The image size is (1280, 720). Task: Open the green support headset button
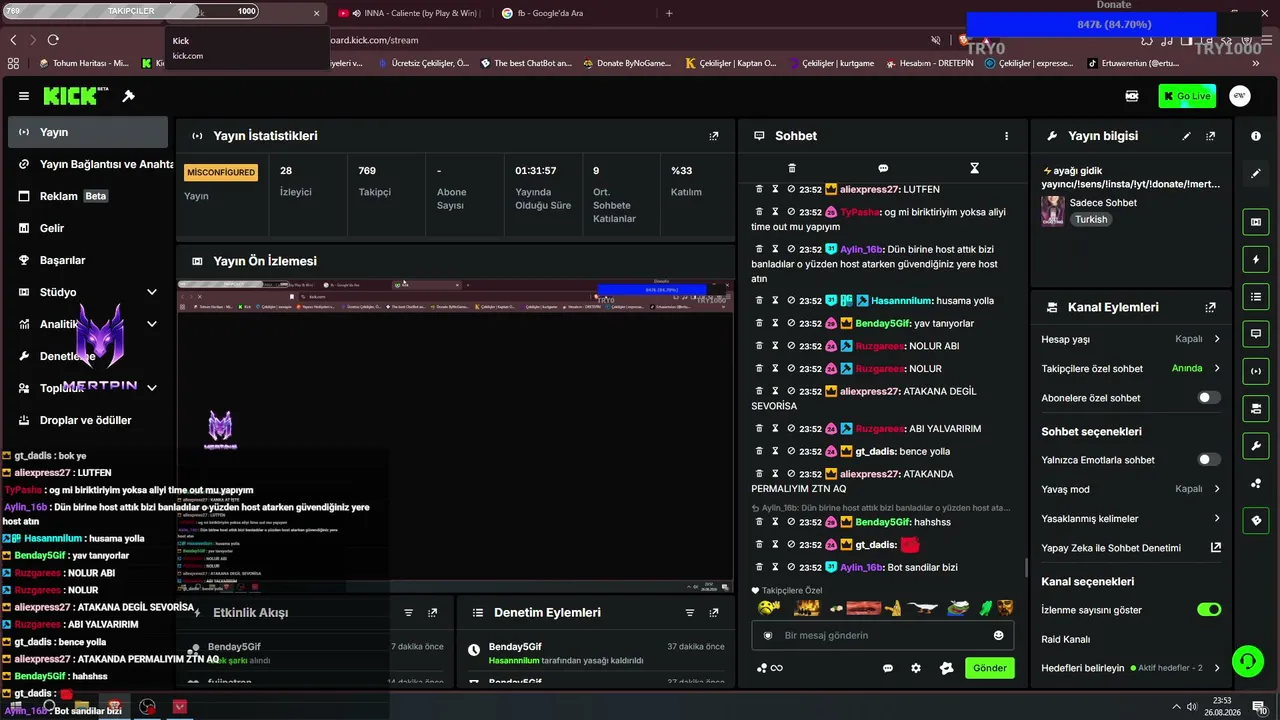coord(1247,661)
